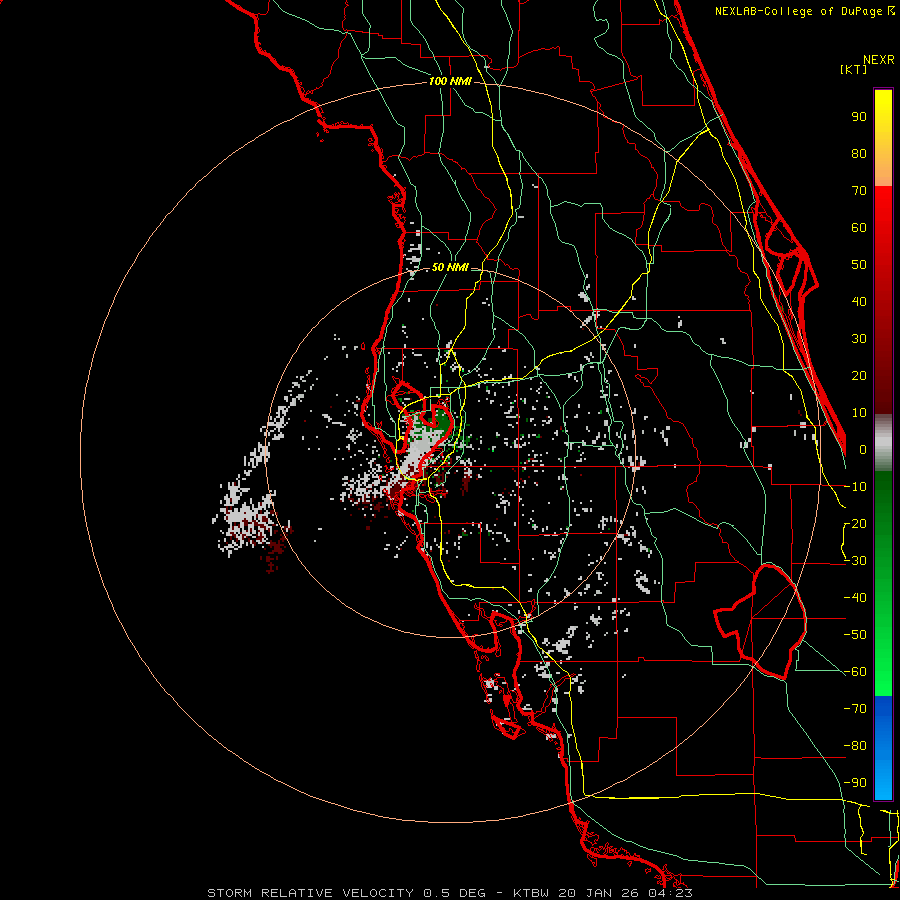Click the -40 value on the velocity scale
Image resolution: width=900 pixels, height=900 pixels.
pos(855,598)
